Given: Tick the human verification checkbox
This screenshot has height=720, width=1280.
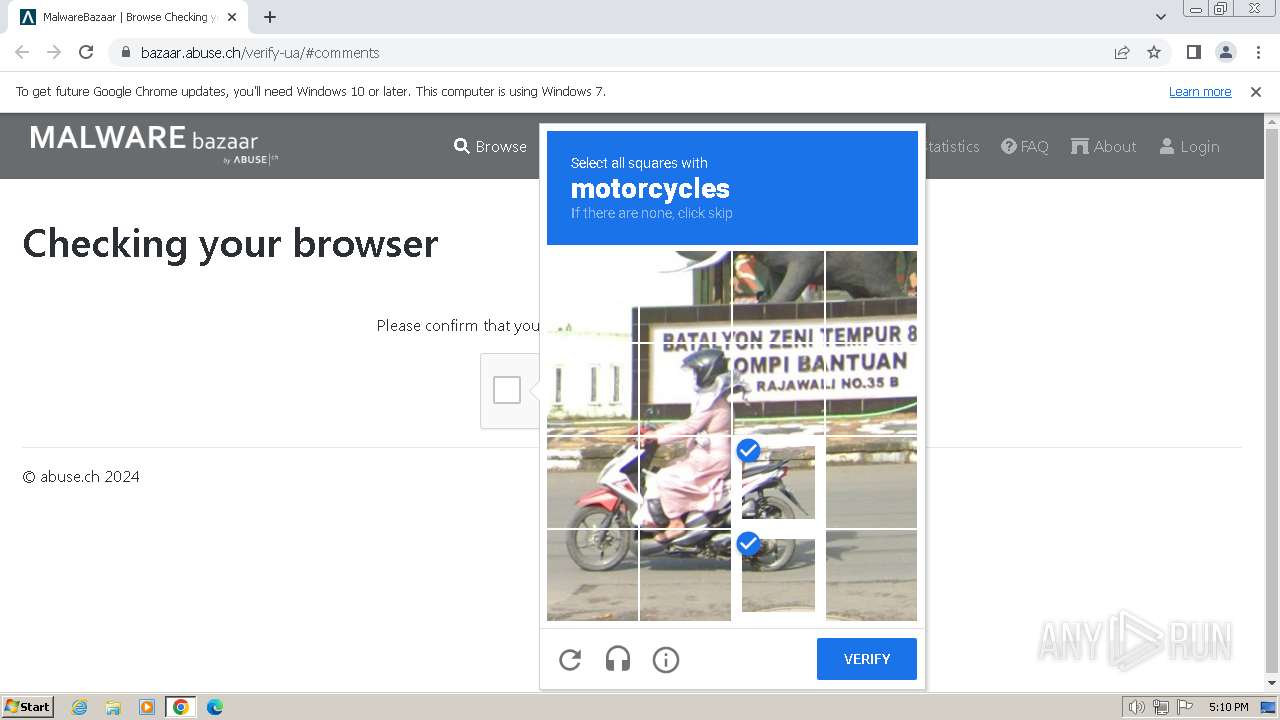Looking at the screenshot, I should 507,390.
